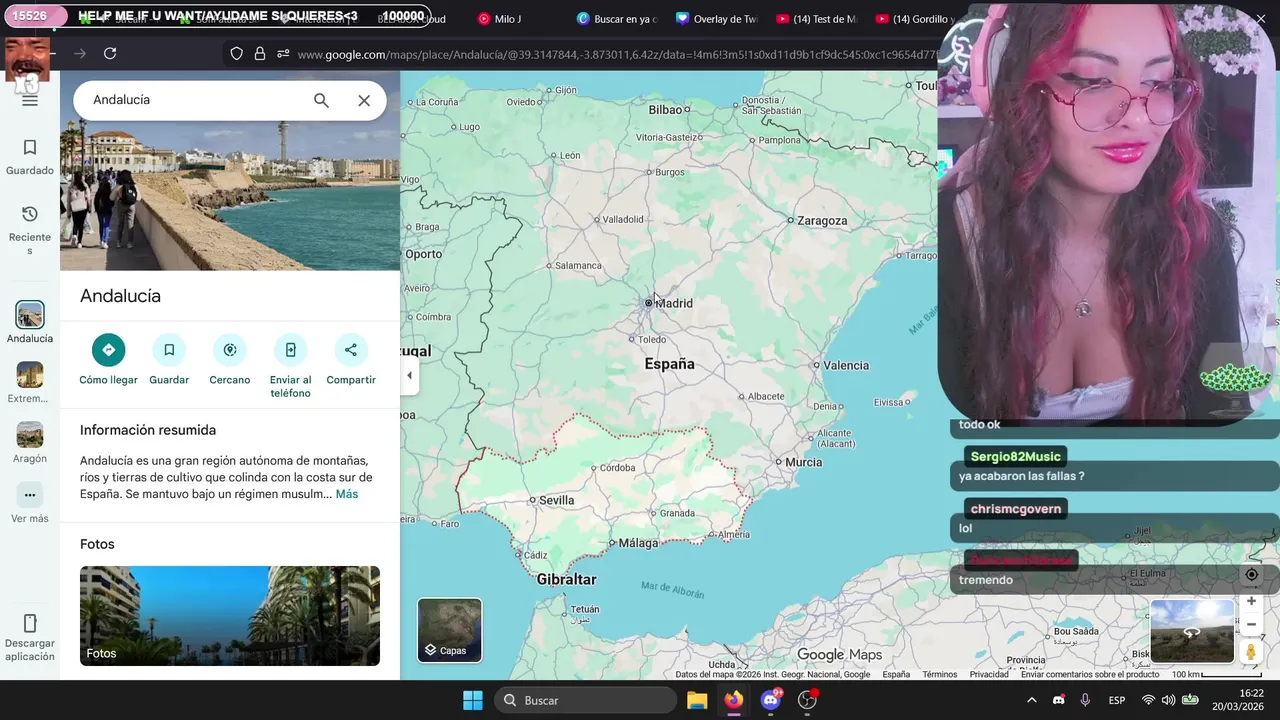Reload the page in the browser

coord(110,54)
